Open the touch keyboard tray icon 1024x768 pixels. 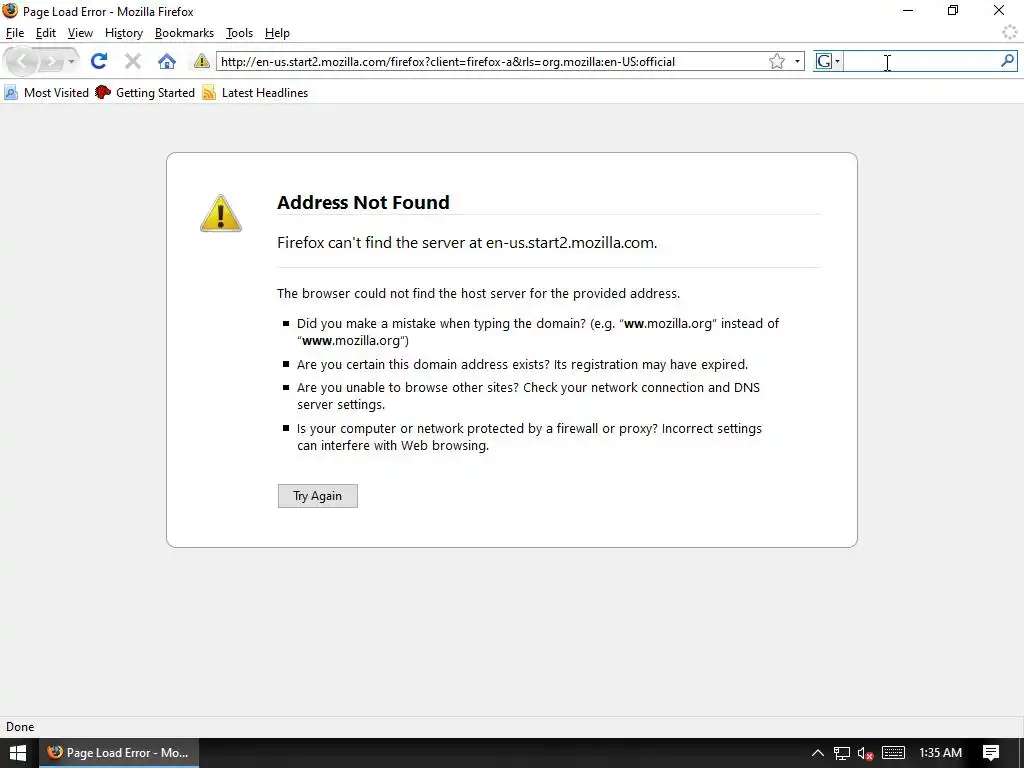tap(893, 753)
